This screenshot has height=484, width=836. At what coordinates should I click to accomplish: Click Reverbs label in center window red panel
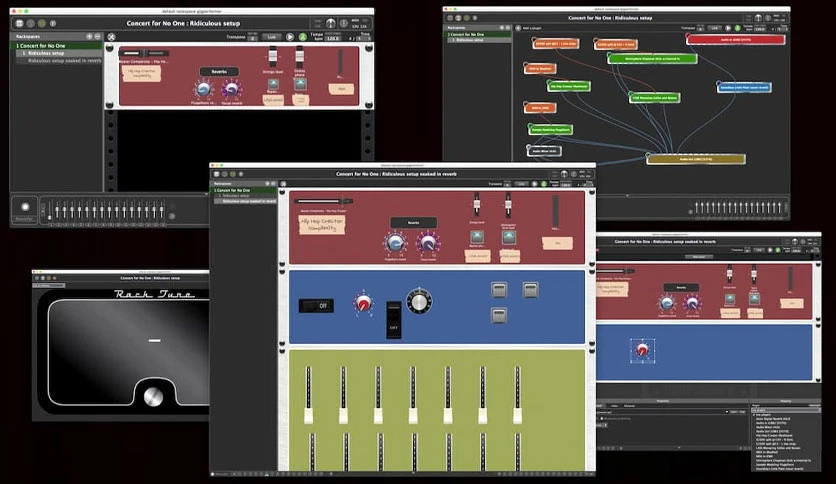pyautogui.click(x=413, y=222)
